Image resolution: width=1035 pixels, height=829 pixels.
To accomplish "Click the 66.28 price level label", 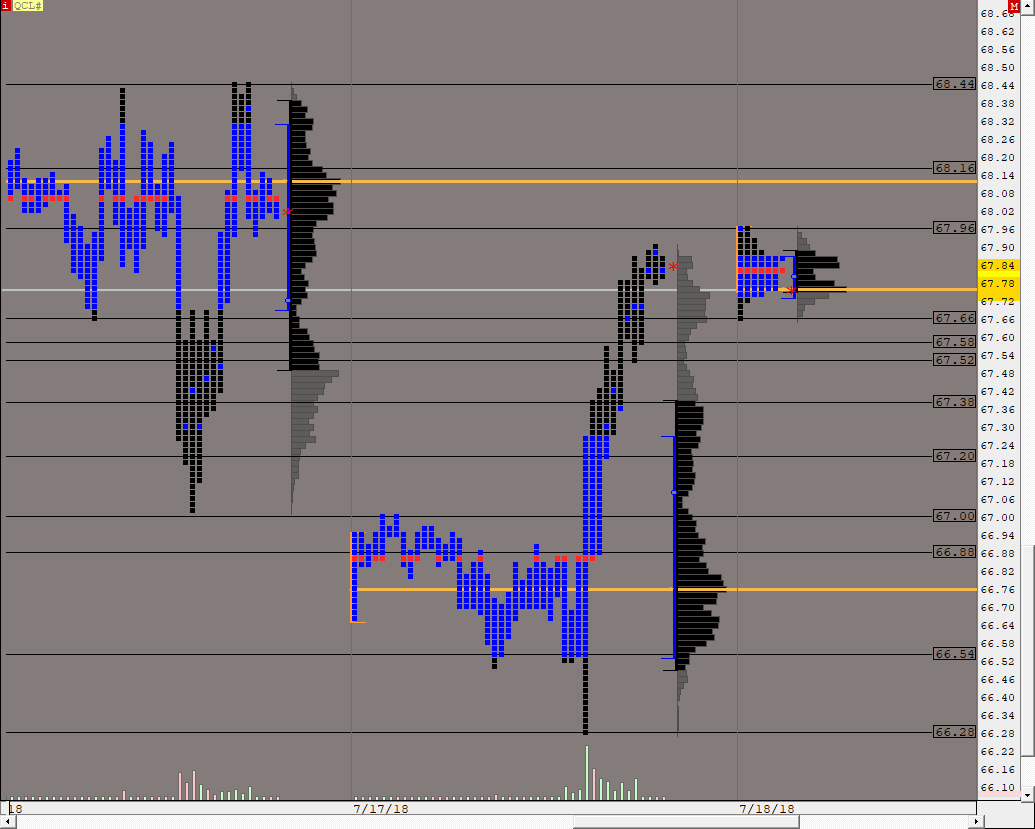I will pyautogui.click(x=954, y=732).
